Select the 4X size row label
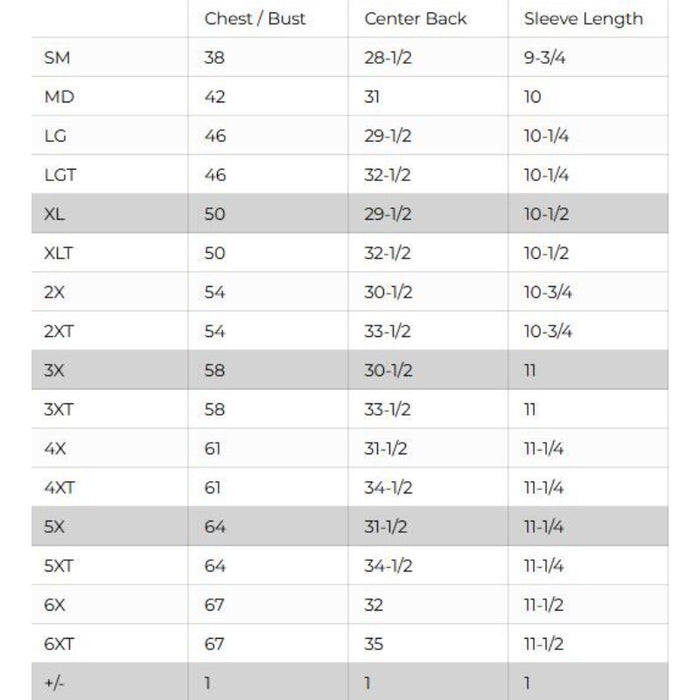 [55, 448]
